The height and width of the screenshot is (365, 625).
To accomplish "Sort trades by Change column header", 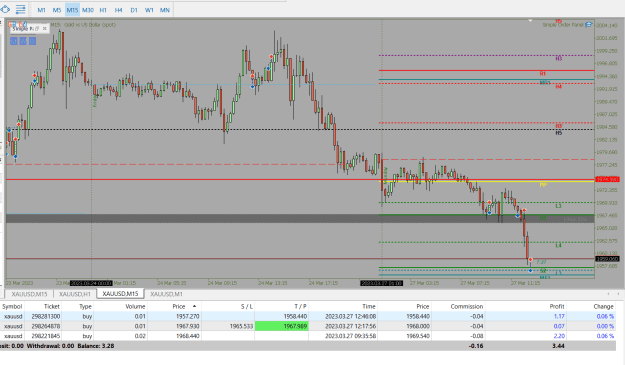I will [x=591, y=306].
